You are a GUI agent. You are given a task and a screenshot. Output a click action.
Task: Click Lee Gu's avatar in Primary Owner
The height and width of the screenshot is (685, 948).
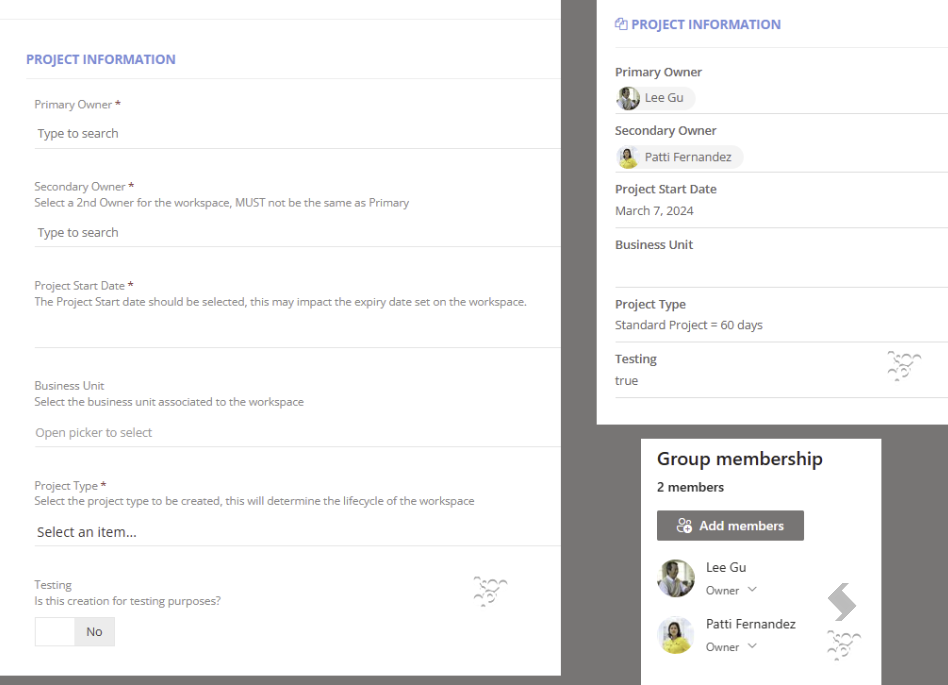628,98
